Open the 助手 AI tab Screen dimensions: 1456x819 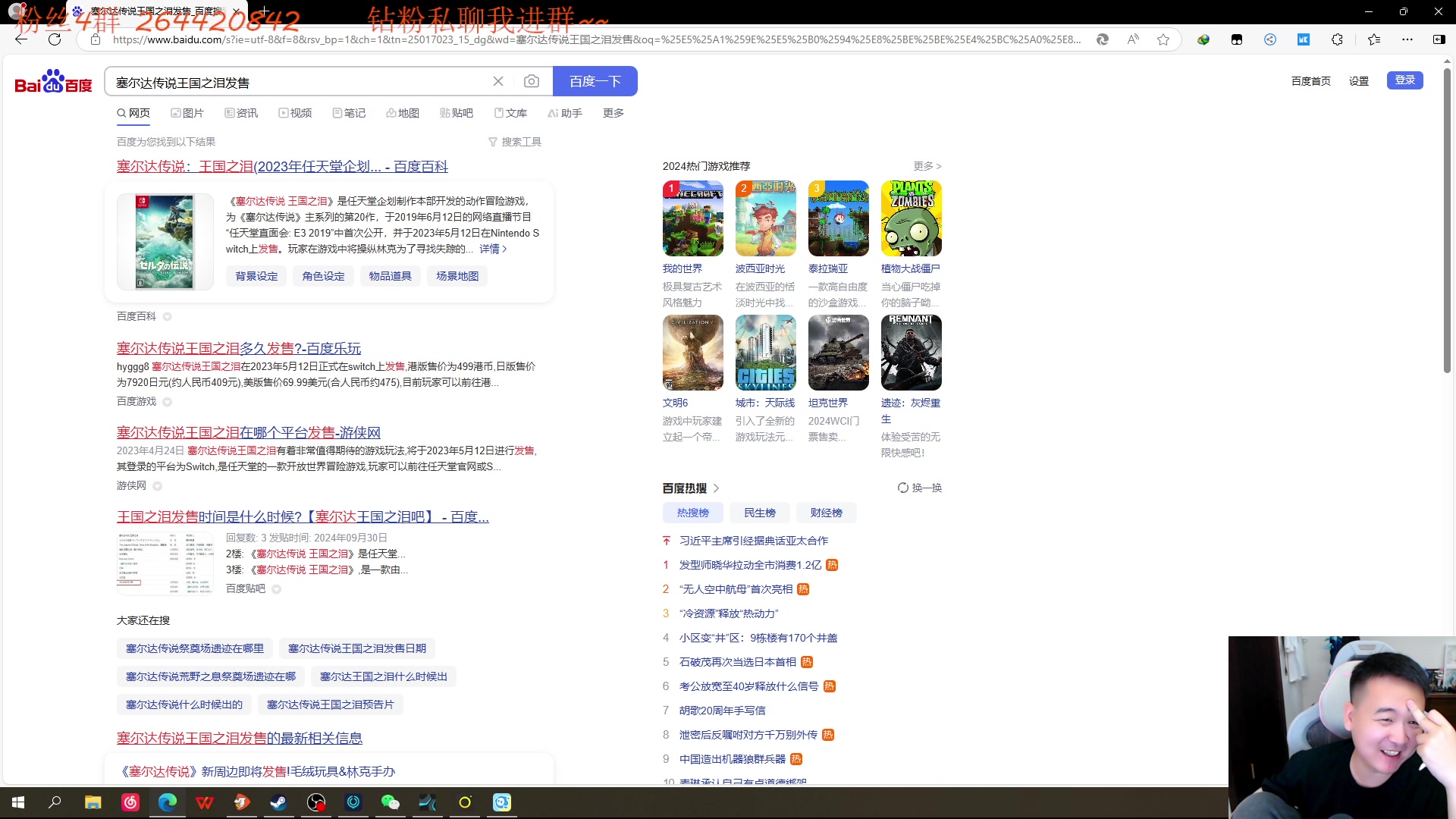(x=565, y=113)
